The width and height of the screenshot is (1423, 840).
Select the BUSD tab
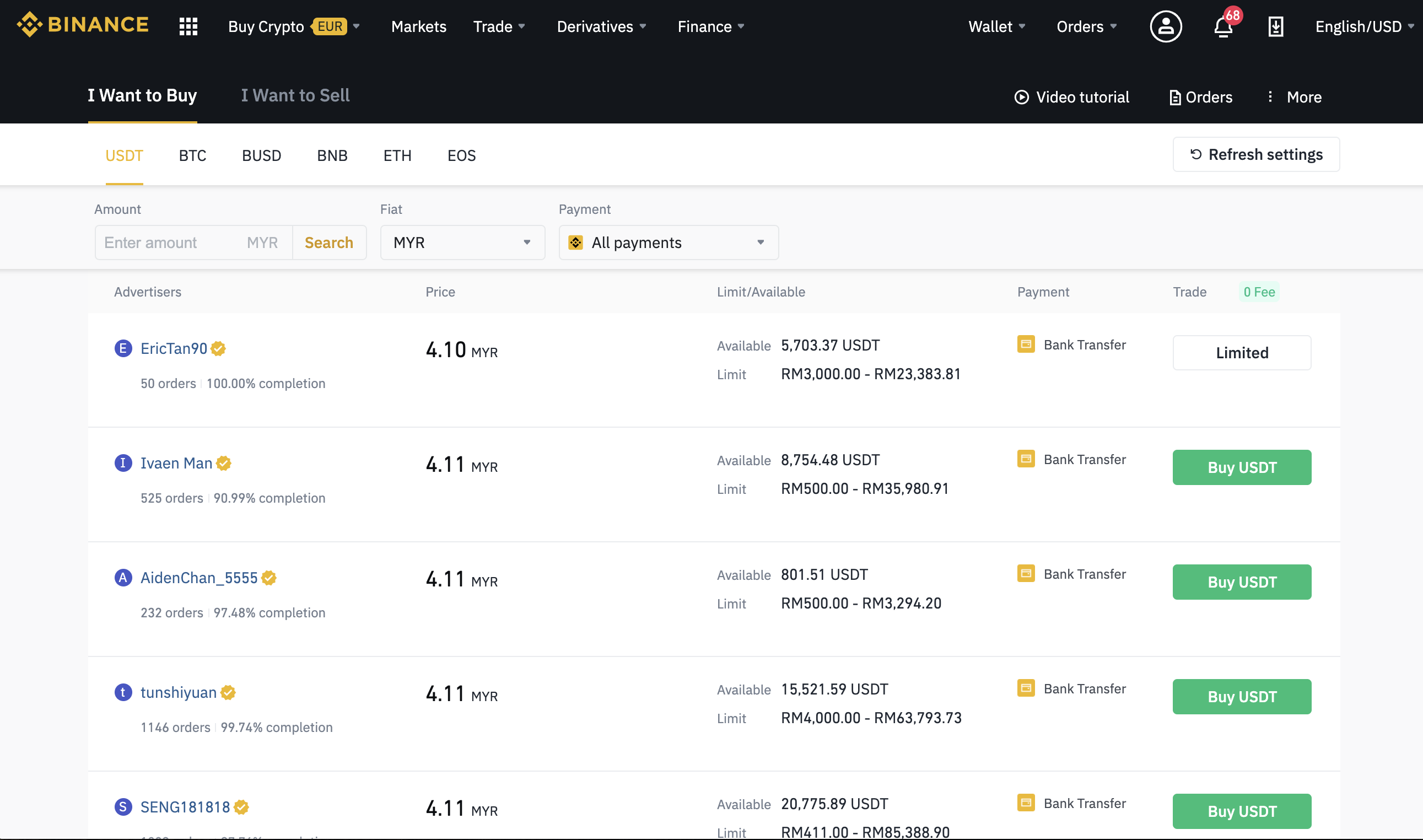(x=261, y=155)
